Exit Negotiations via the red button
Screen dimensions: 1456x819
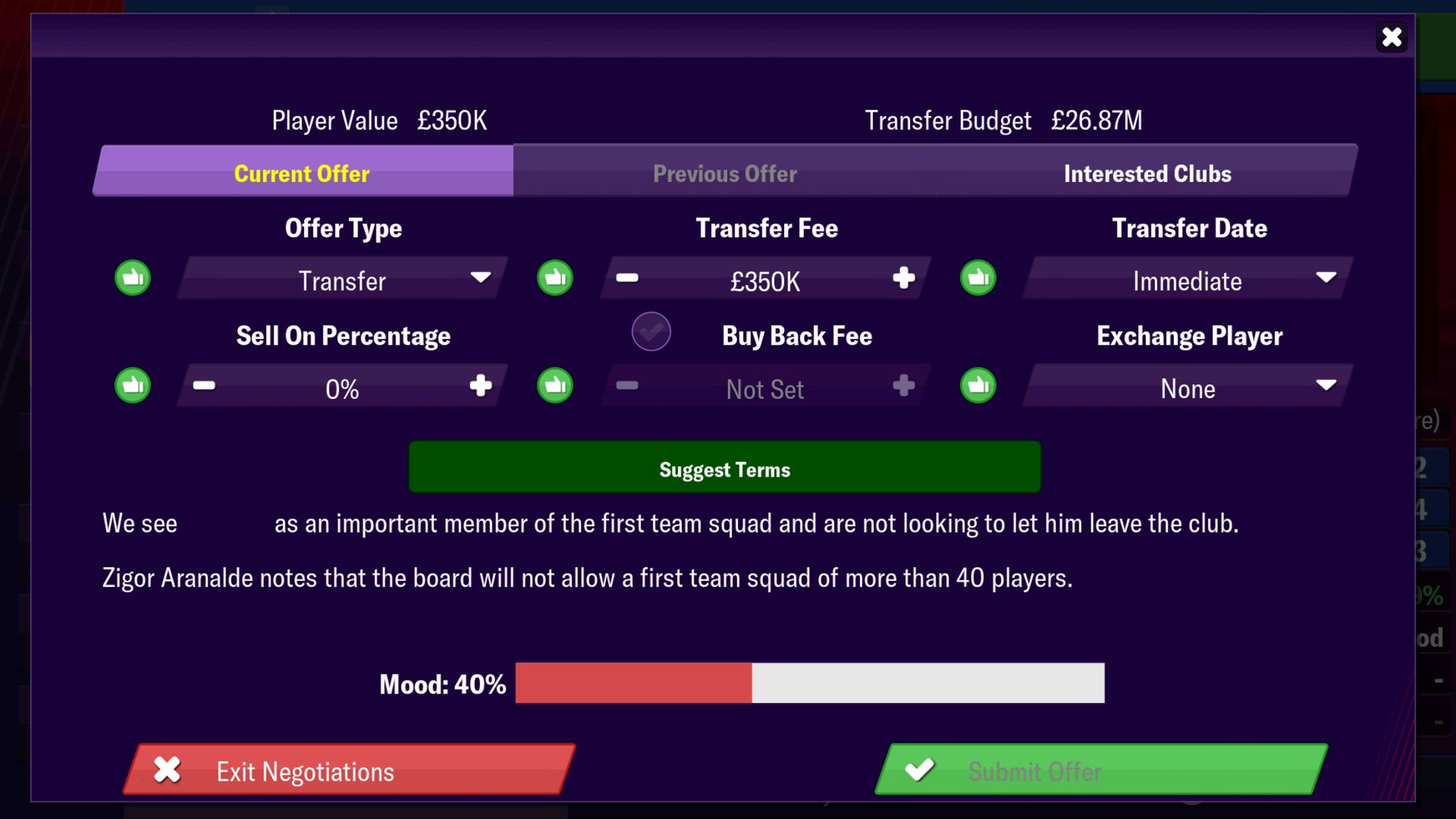point(350,770)
